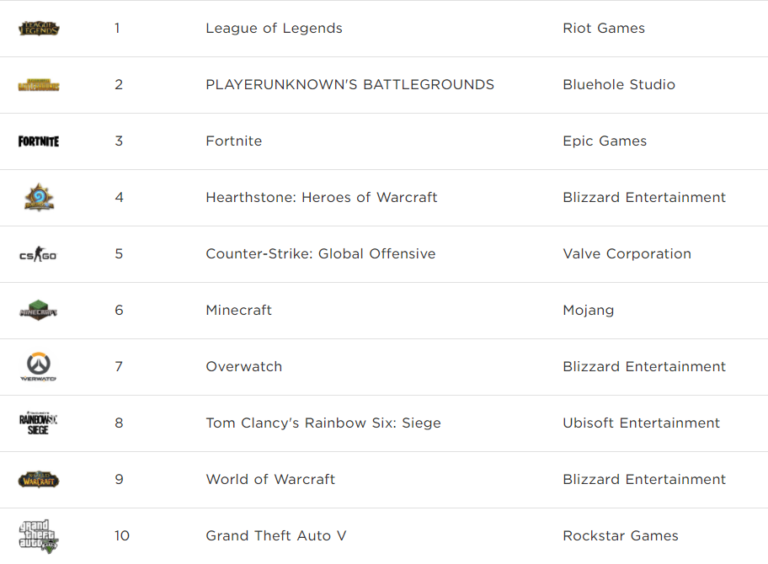
Task: Select the Mojang publisher name
Action: 589,310
